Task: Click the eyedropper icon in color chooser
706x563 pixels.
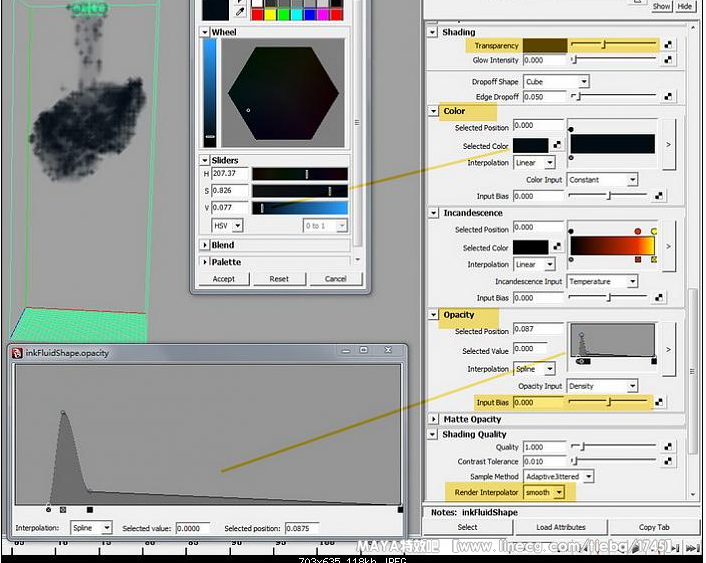Action: [239, 12]
